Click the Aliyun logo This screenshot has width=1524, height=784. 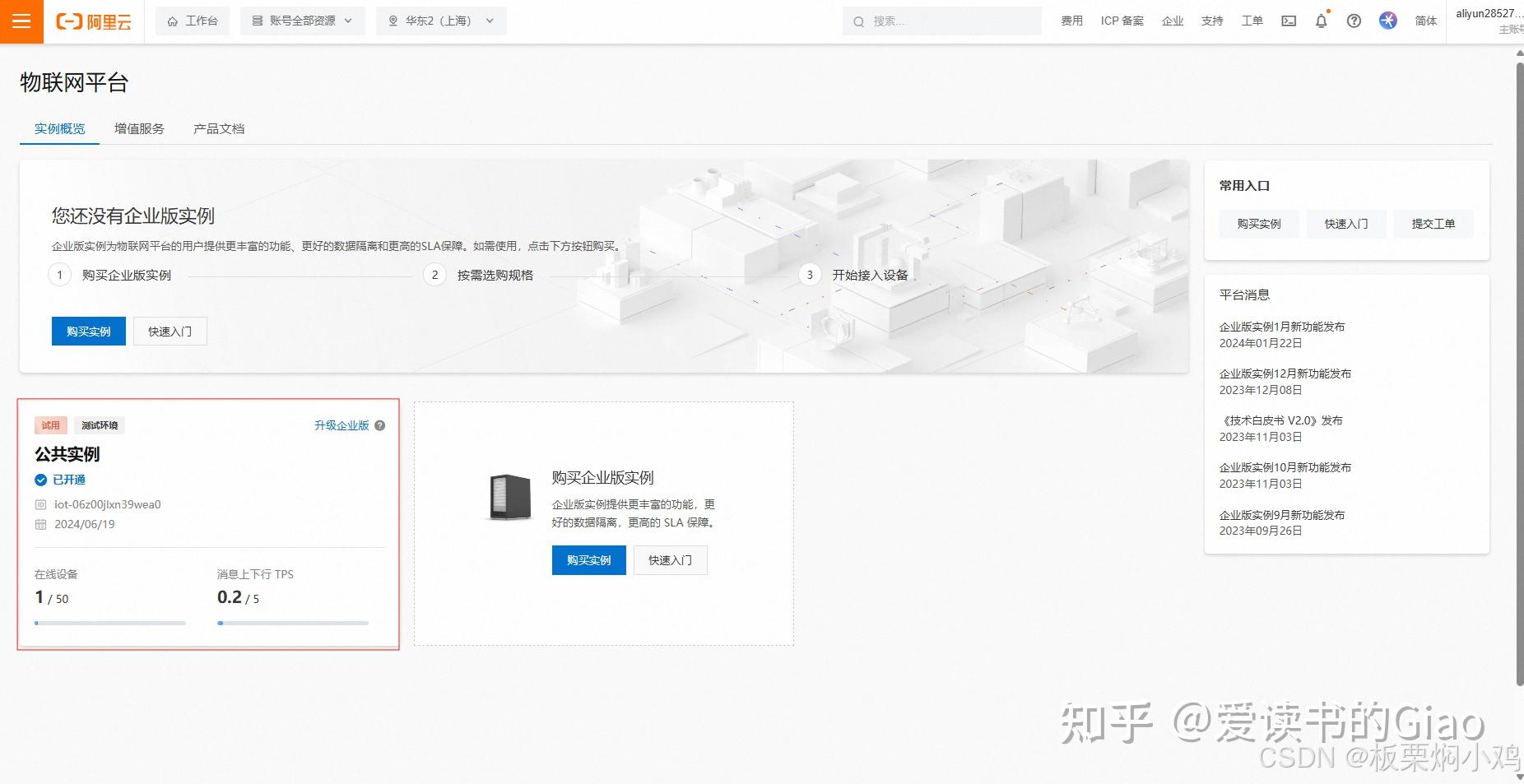tap(94, 21)
